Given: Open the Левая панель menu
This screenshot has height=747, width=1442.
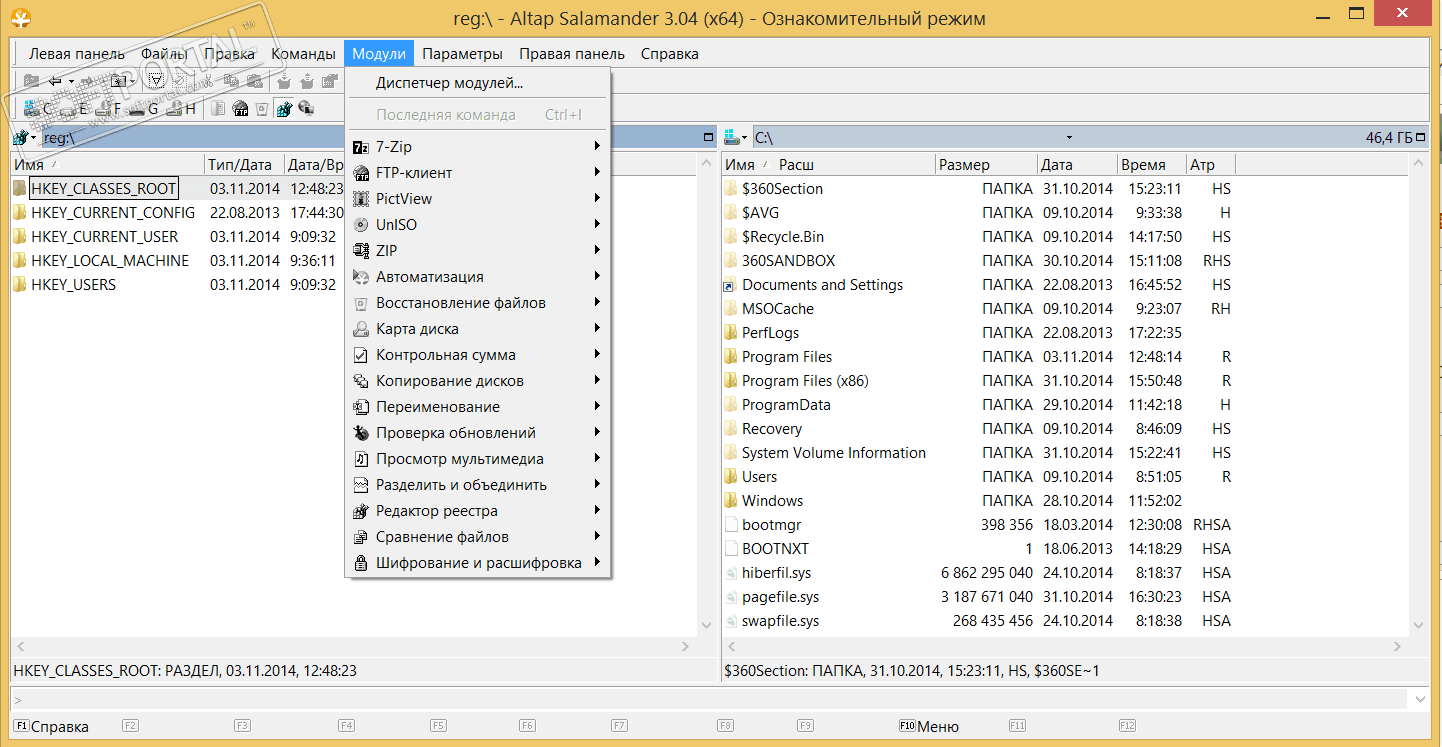Looking at the screenshot, I should (x=77, y=54).
